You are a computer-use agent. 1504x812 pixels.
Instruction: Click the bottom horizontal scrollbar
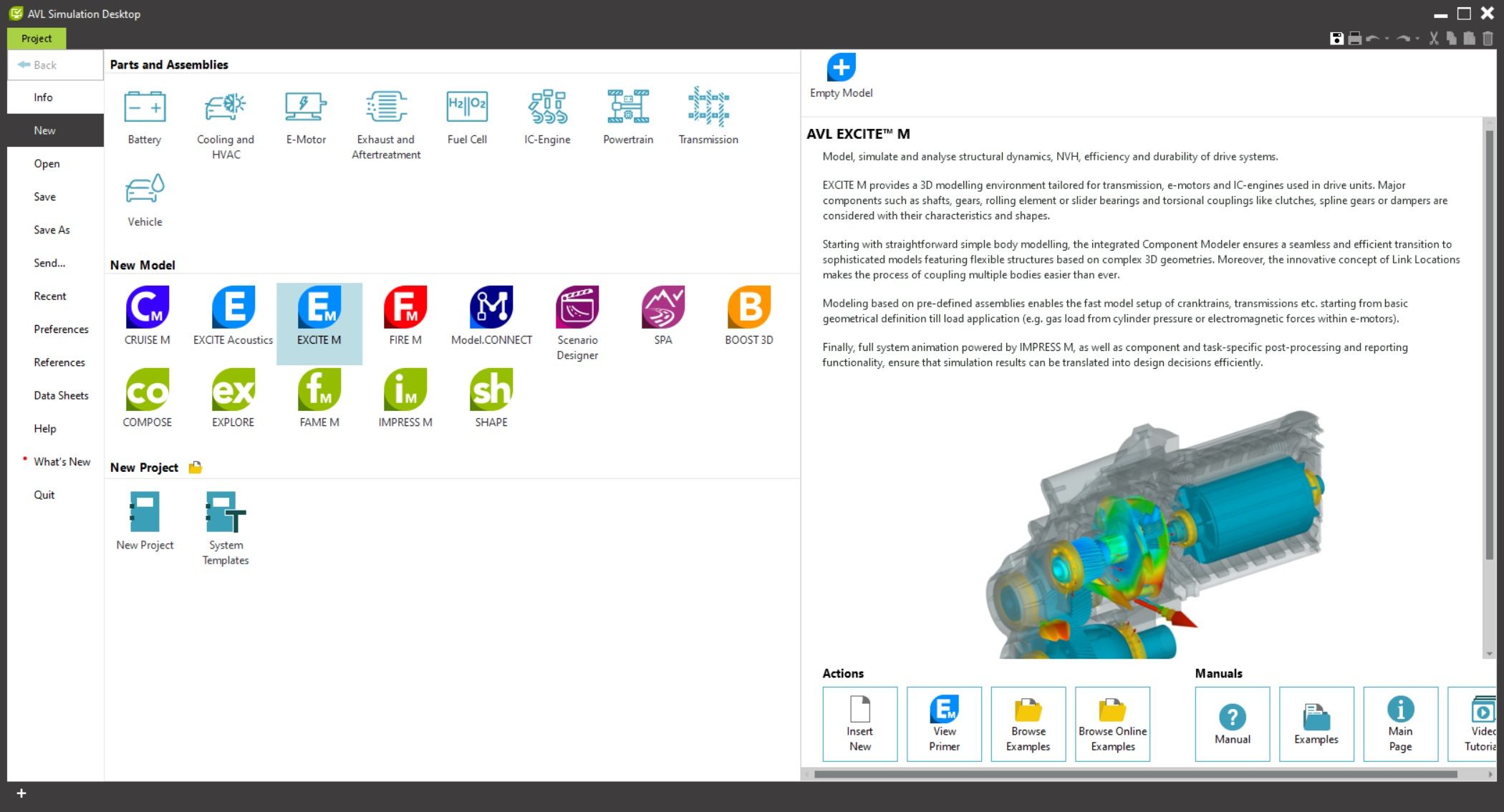pos(1135,774)
